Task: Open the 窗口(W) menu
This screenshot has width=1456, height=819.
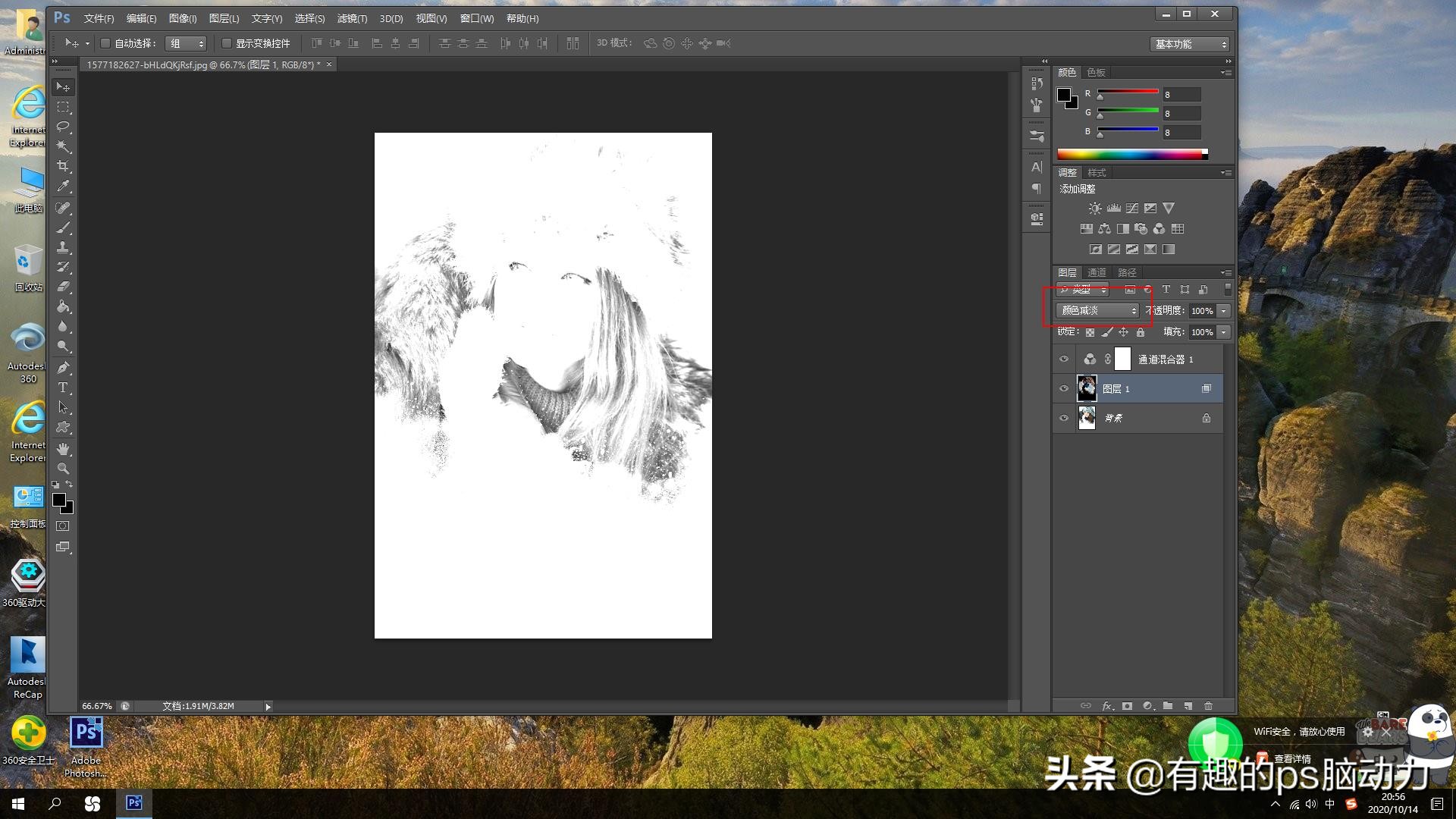Action: 477,18
